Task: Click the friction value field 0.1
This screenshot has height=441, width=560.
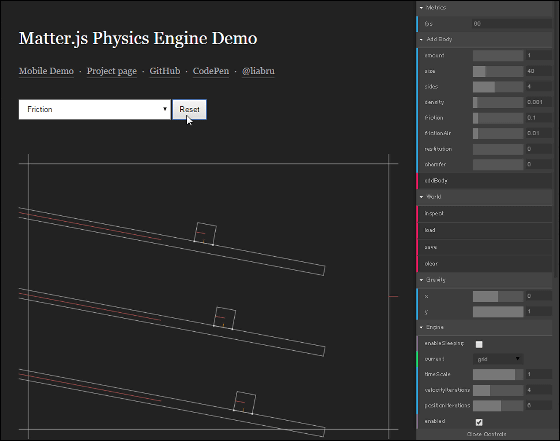Action: 539,118
